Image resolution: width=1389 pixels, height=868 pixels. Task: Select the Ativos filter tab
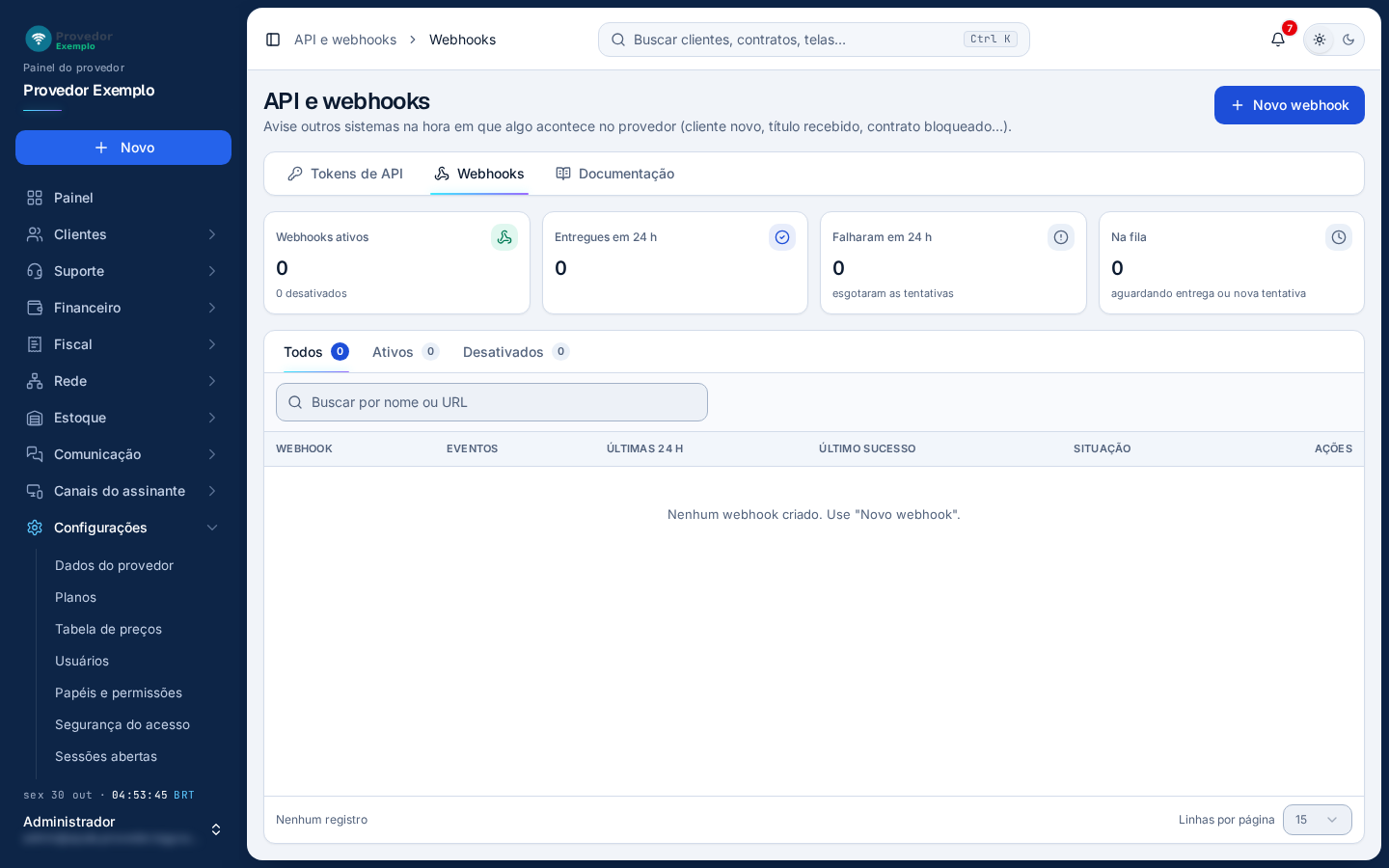pos(405,352)
